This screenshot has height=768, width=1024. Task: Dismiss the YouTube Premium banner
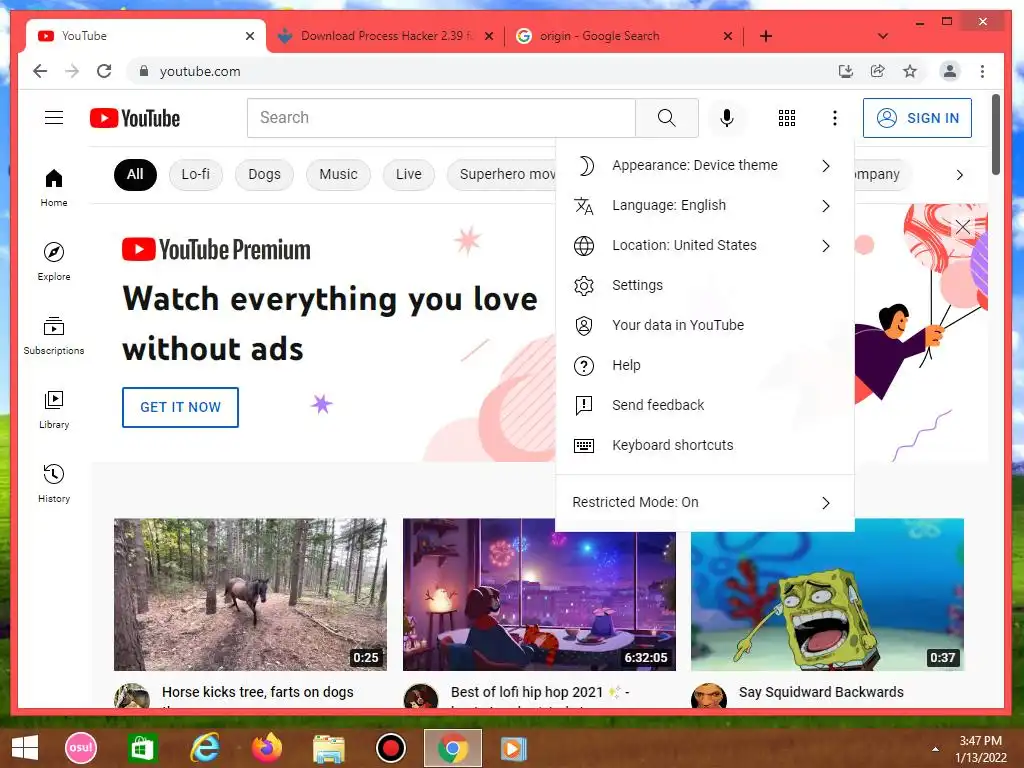tap(963, 227)
